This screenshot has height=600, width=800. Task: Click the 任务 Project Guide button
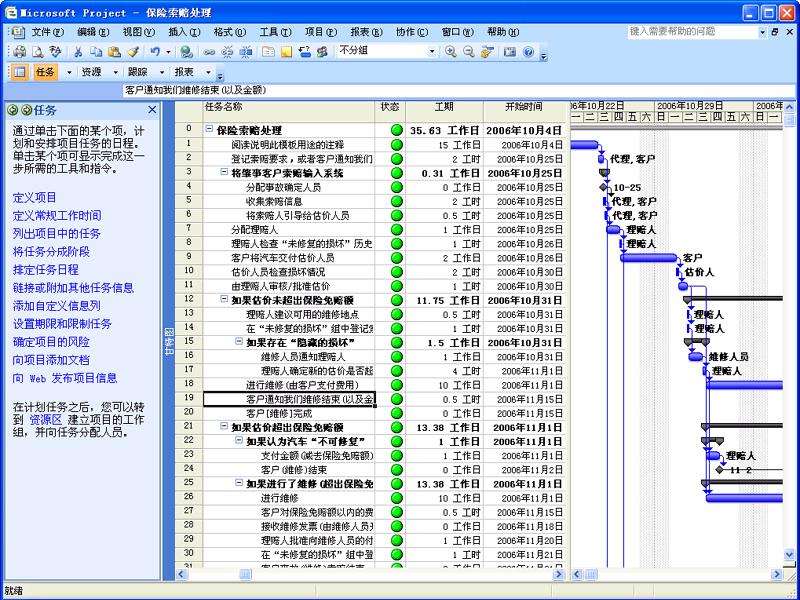point(45,72)
